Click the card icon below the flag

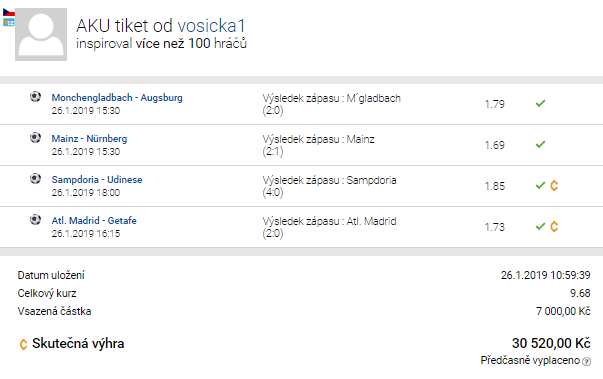8,22
